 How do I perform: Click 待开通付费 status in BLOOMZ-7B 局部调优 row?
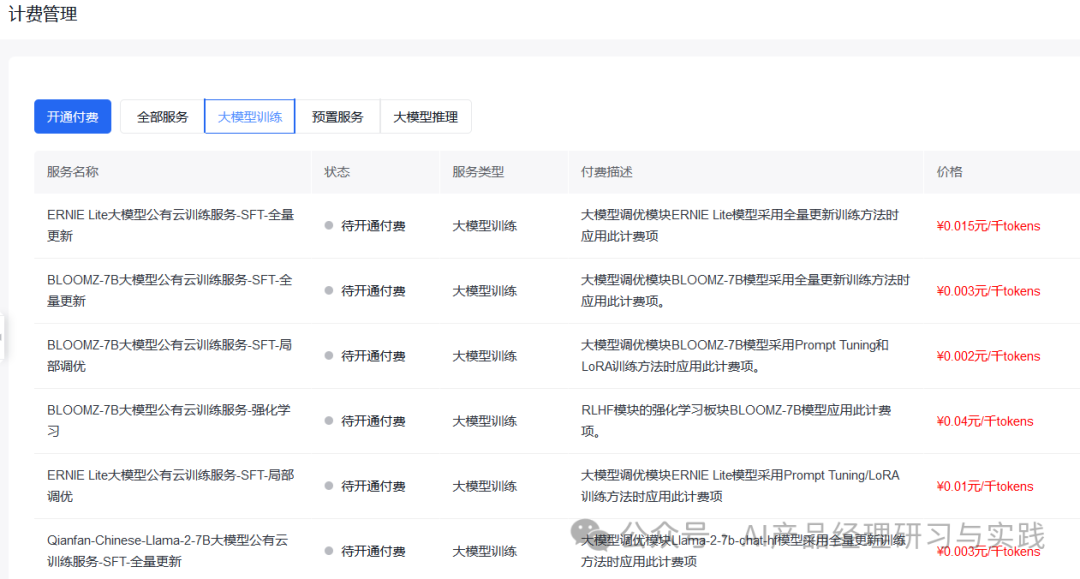coord(365,356)
